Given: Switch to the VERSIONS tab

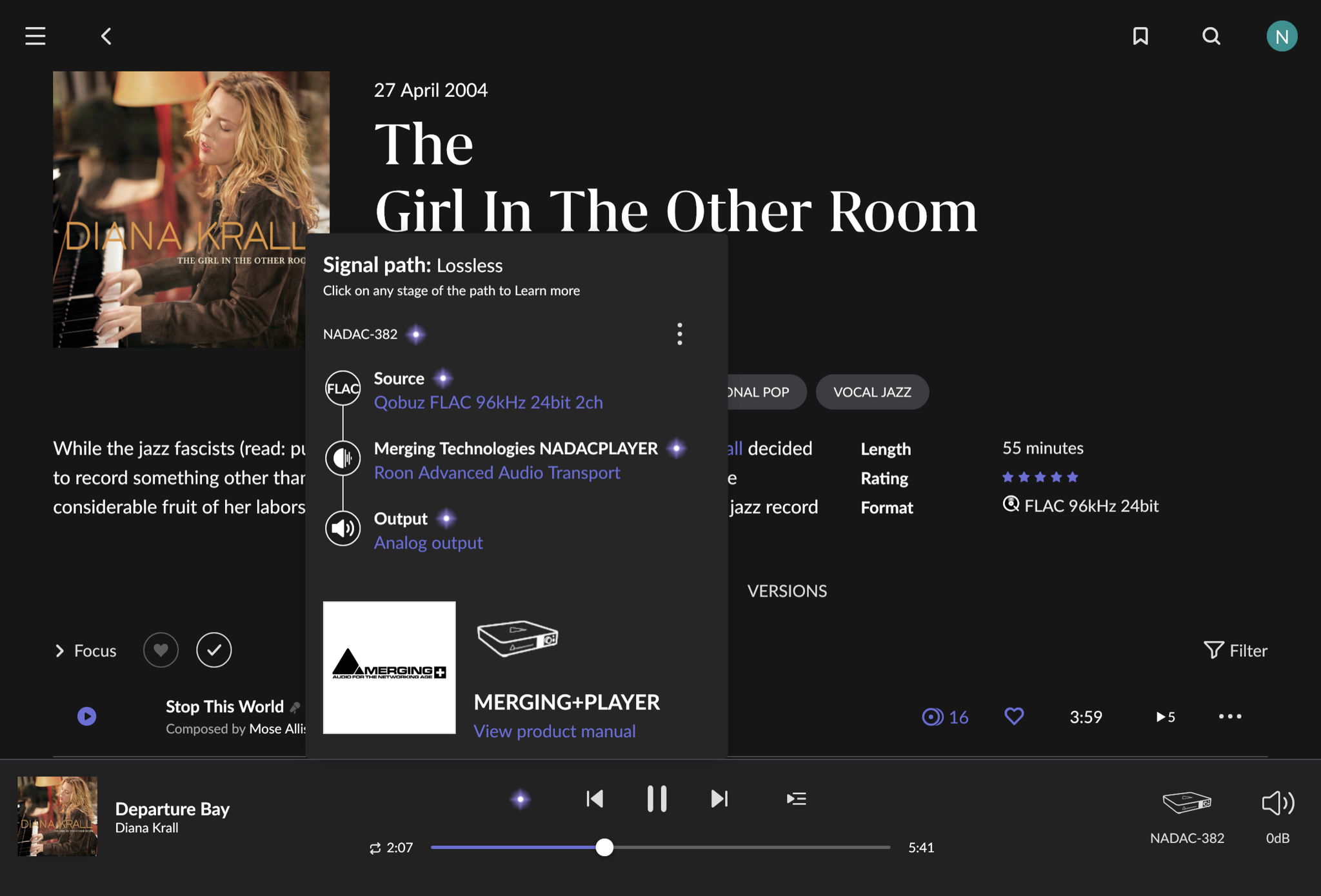Looking at the screenshot, I should coord(787,592).
